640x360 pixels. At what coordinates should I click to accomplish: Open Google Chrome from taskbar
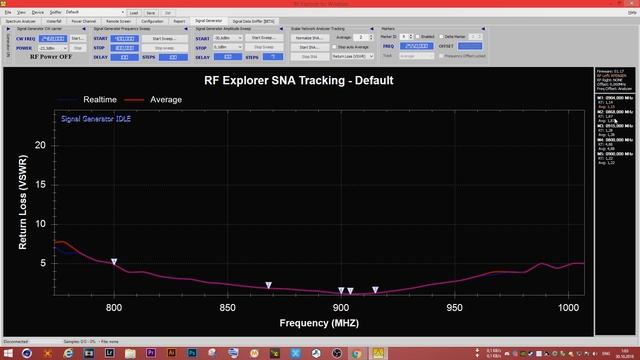coord(357,353)
